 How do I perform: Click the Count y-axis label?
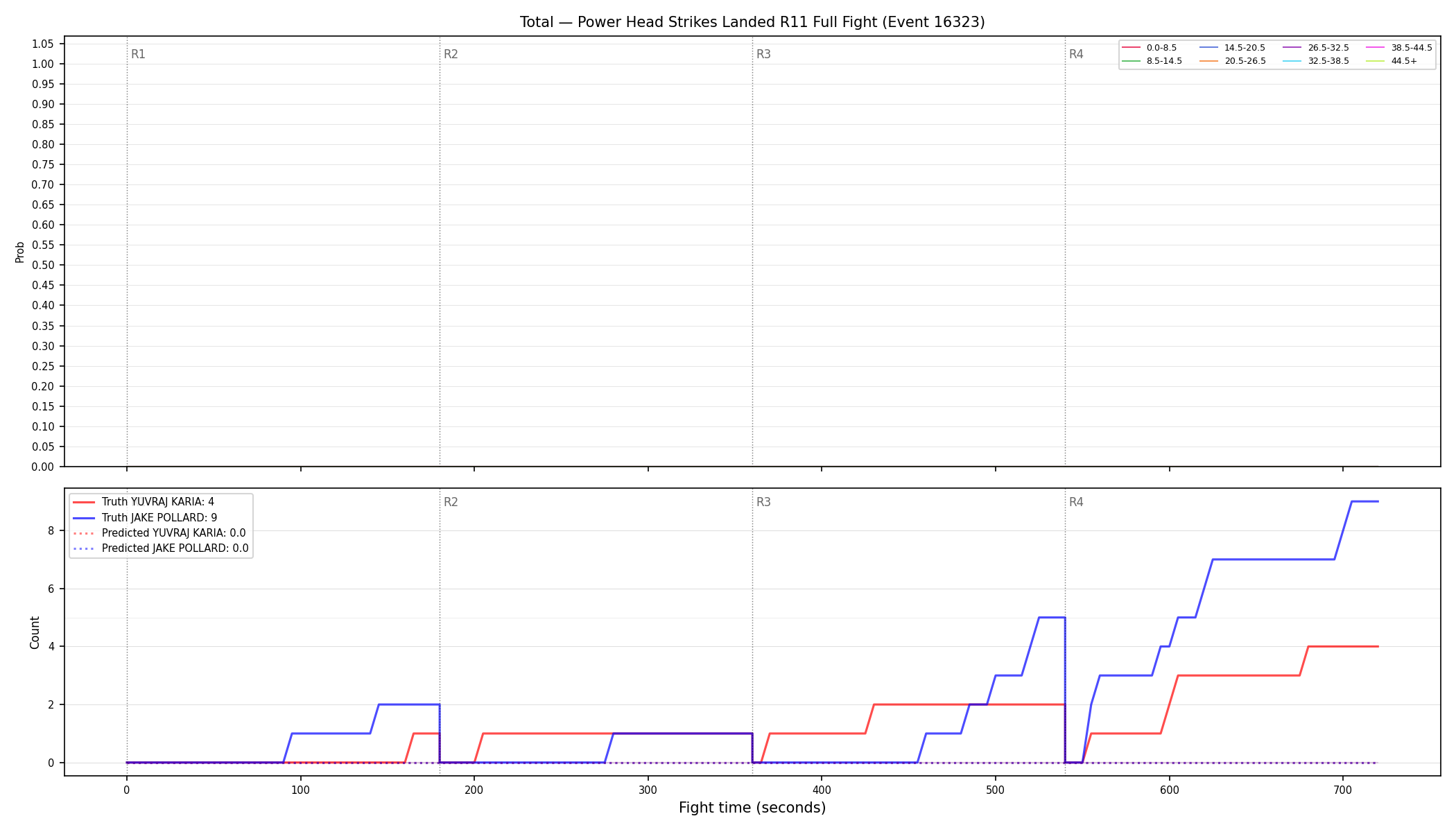[35, 632]
